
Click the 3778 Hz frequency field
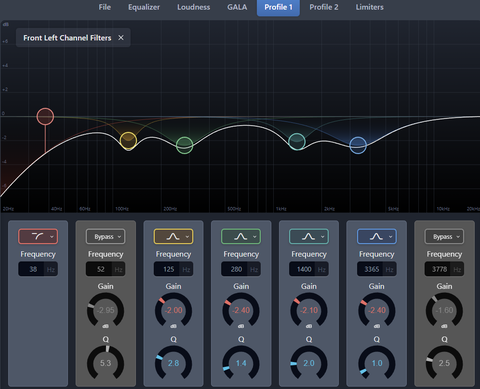click(x=444, y=269)
